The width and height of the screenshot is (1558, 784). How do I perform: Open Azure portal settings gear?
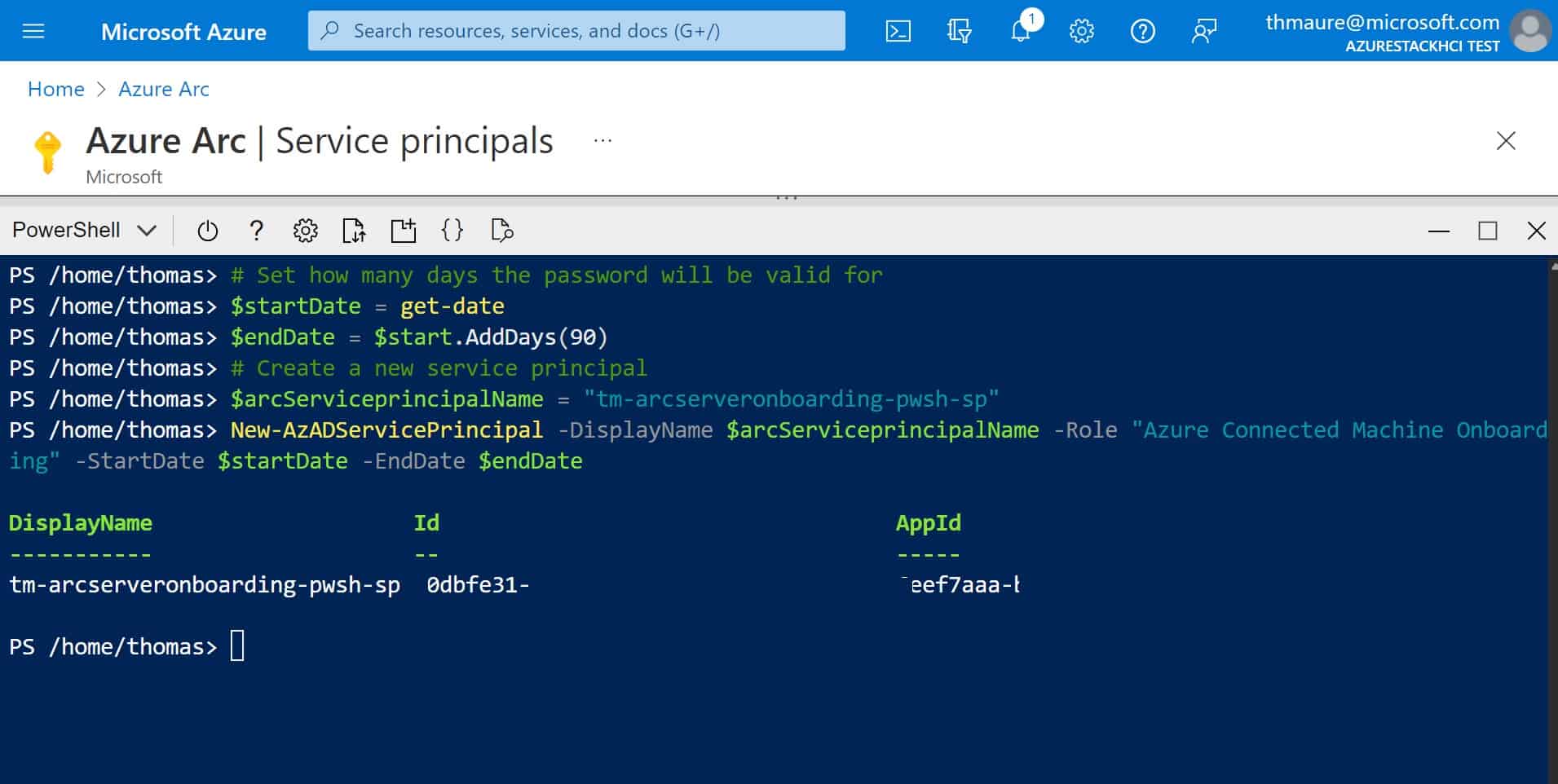coord(1082,30)
